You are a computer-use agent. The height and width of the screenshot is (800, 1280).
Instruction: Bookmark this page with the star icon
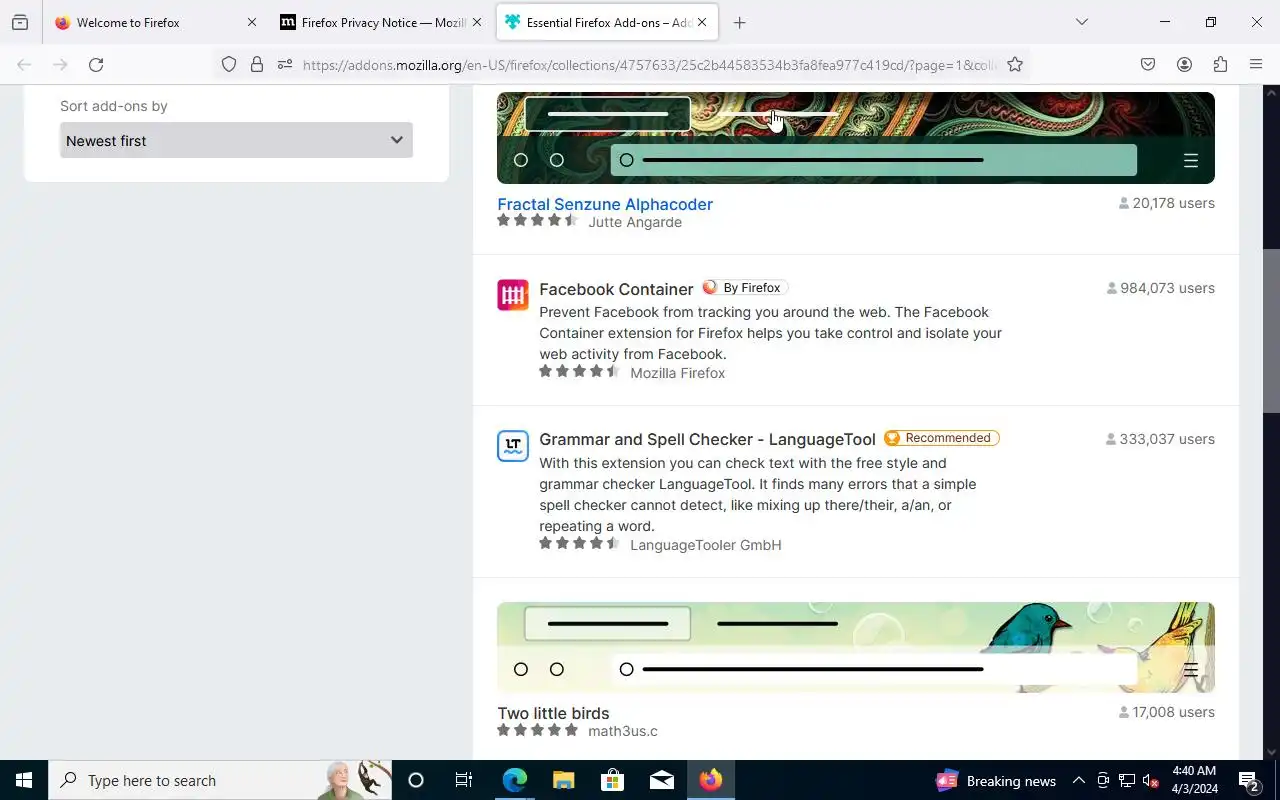[1015, 65]
